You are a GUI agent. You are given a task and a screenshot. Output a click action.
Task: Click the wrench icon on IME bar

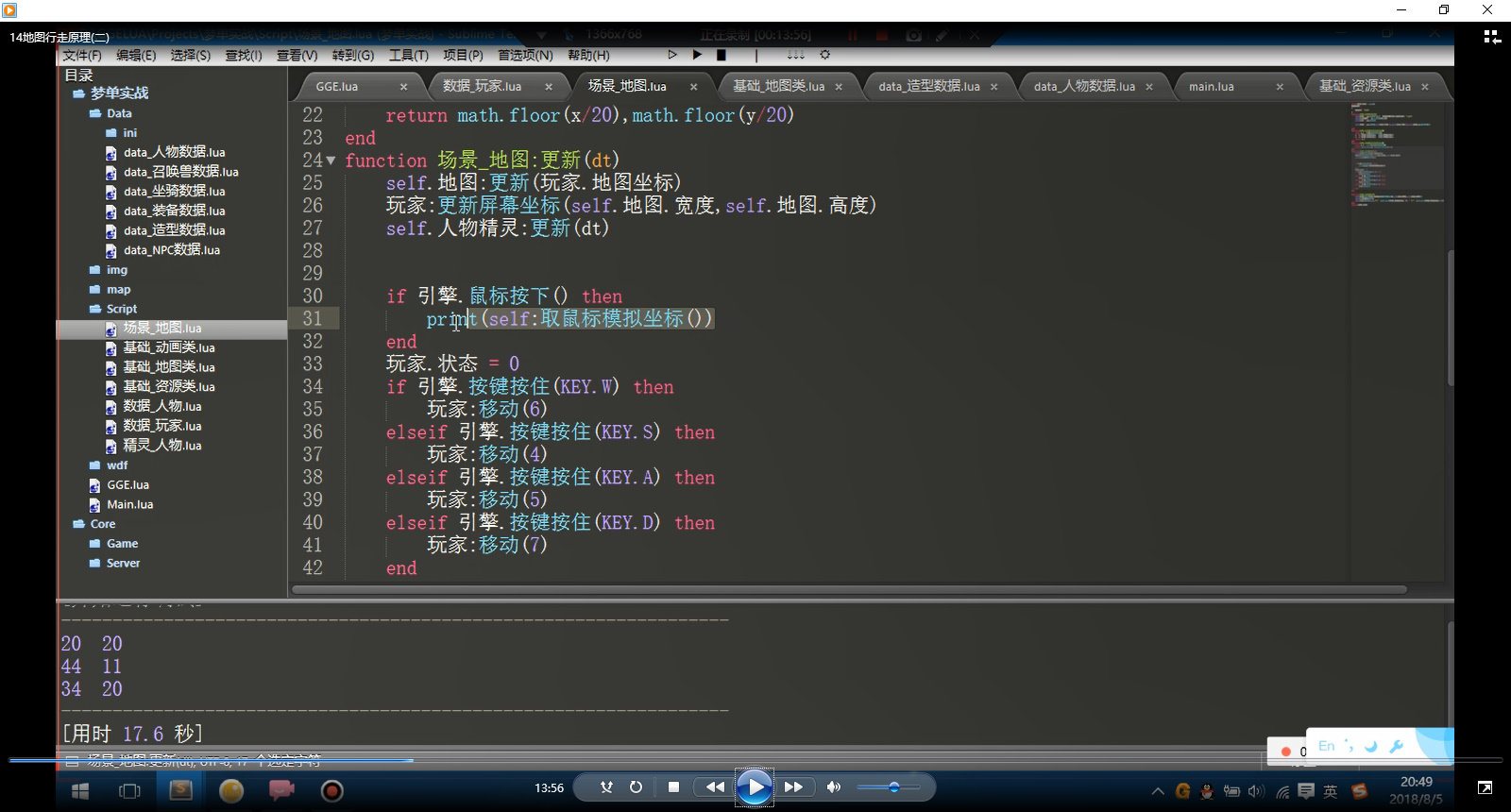1397,746
